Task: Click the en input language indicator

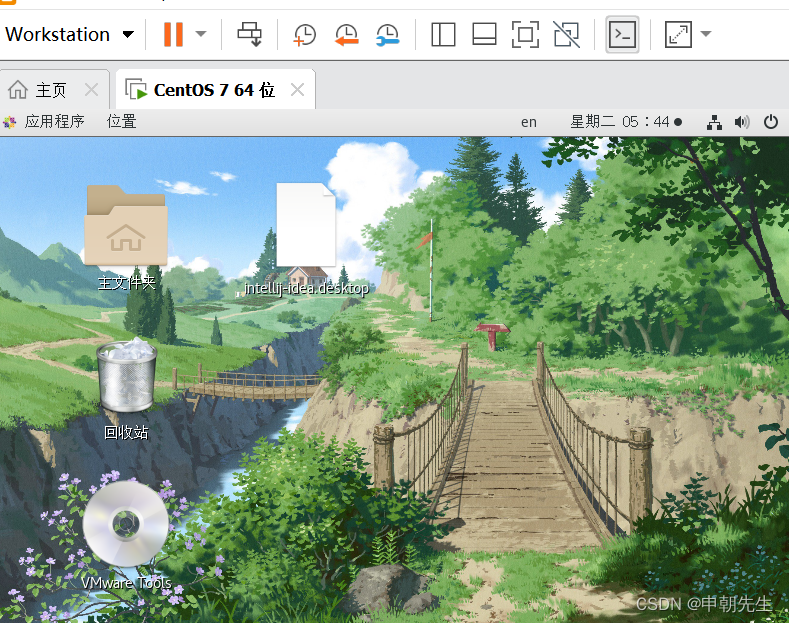Action: click(x=528, y=122)
